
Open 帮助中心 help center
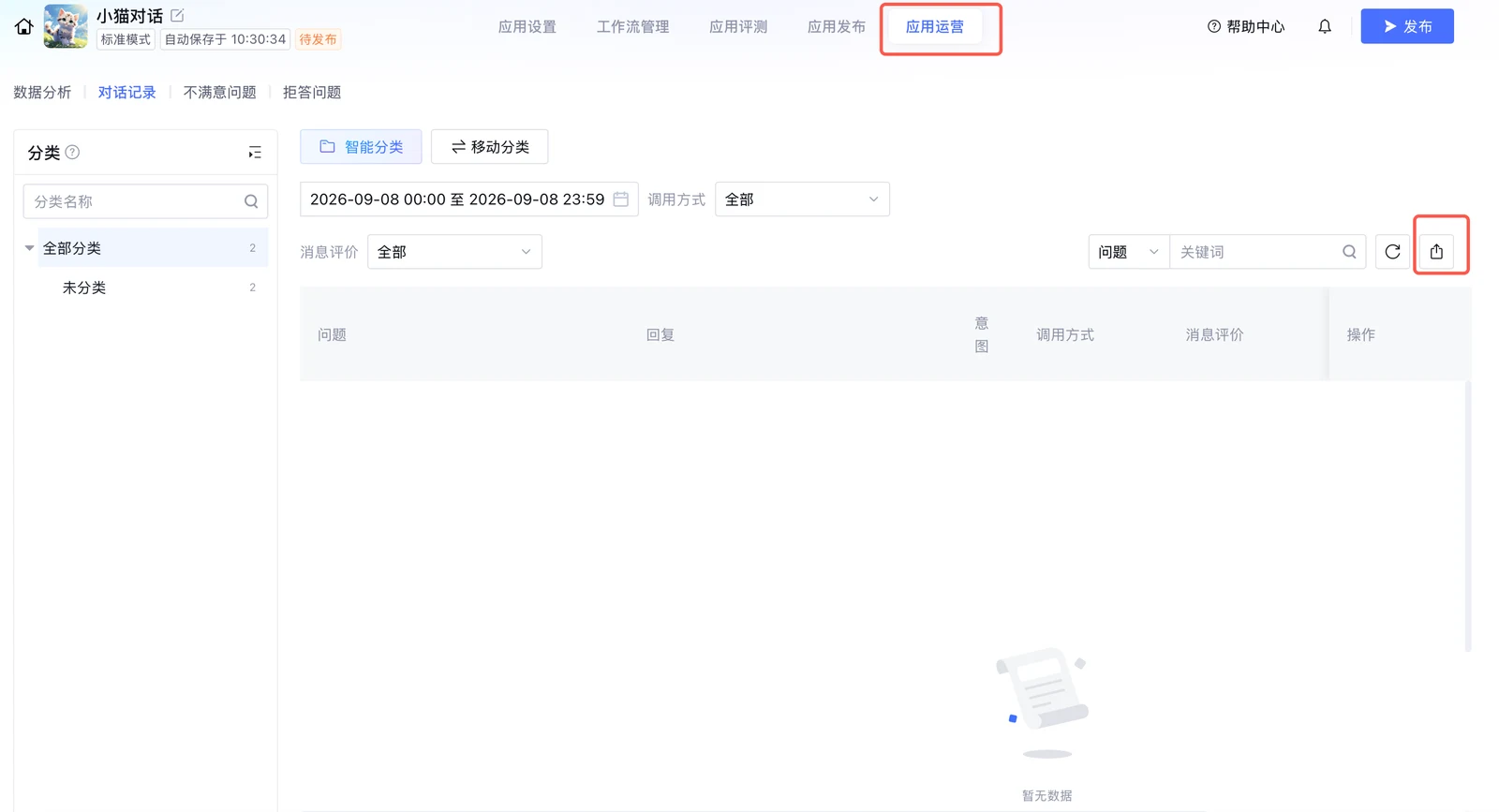click(1246, 26)
